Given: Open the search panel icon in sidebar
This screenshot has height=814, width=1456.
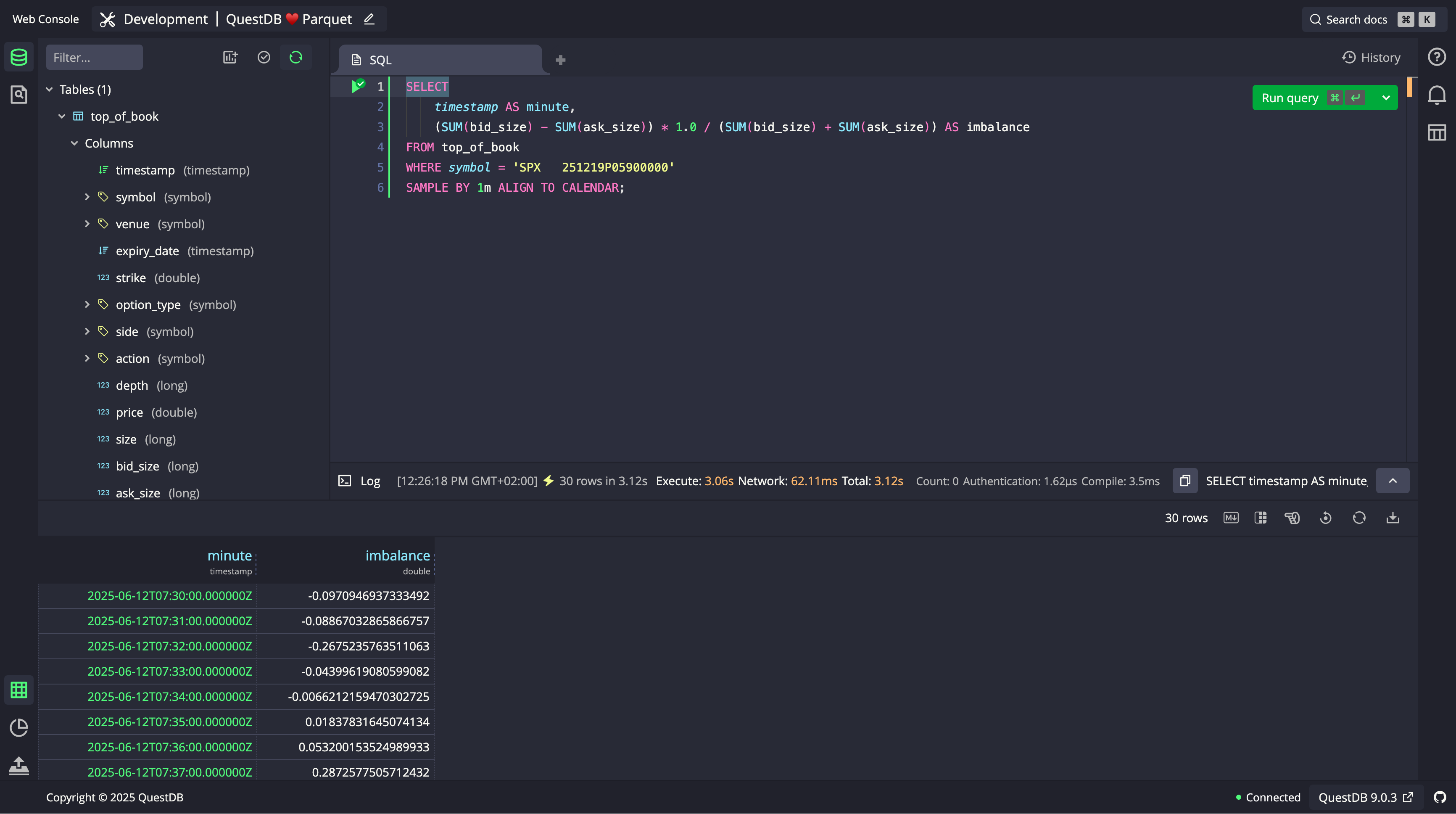Looking at the screenshot, I should [x=18, y=95].
